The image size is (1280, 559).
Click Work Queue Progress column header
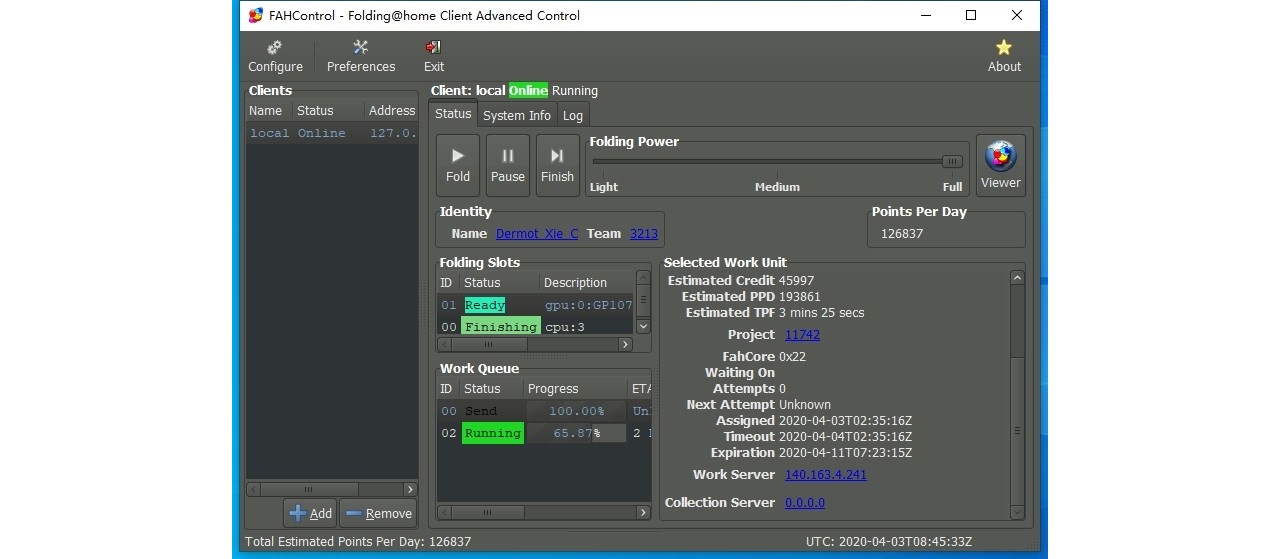(575, 389)
